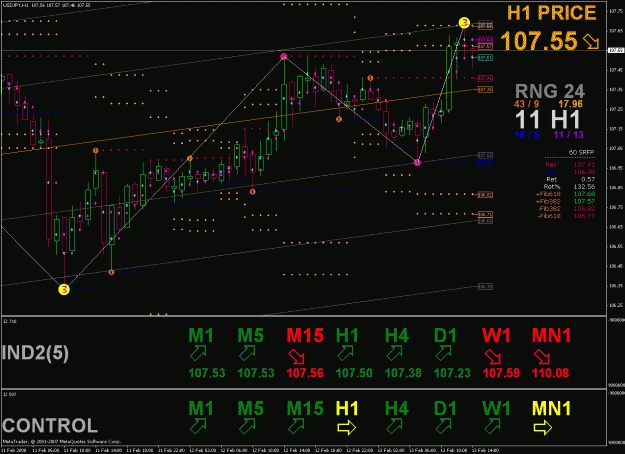Click the blue '18 / 5' value

[x=527, y=135]
